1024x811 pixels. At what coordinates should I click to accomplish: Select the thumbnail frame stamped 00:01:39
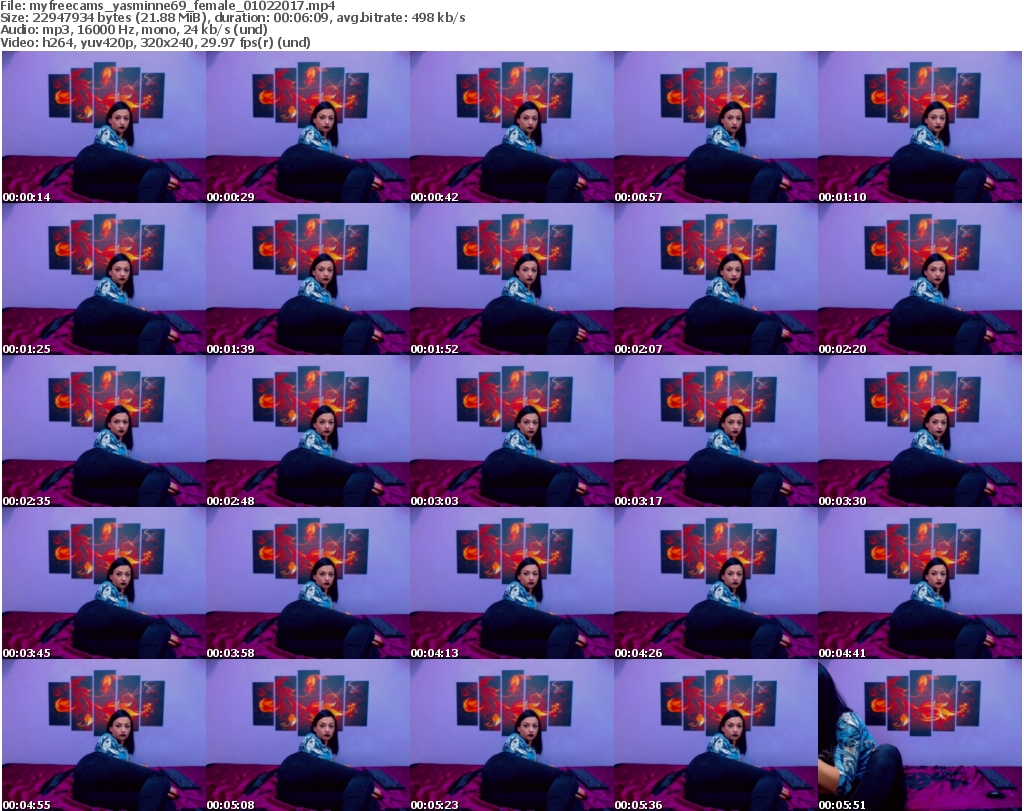(308, 279)
